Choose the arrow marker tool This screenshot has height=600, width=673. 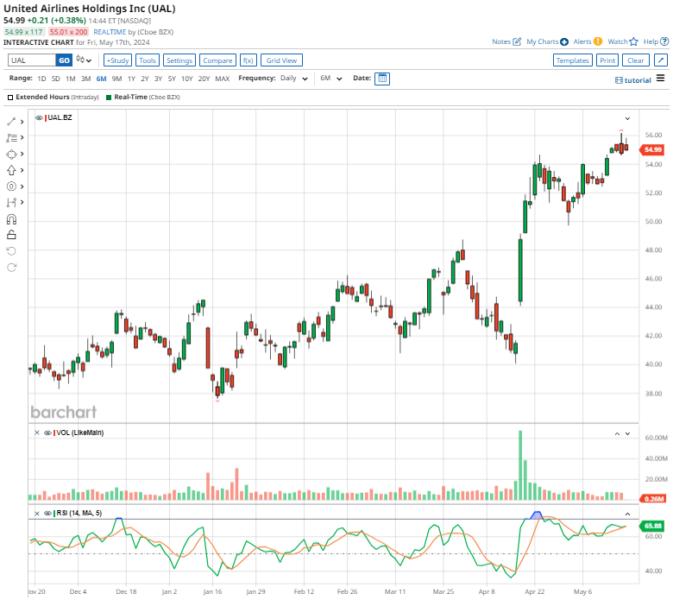[11, 170]
